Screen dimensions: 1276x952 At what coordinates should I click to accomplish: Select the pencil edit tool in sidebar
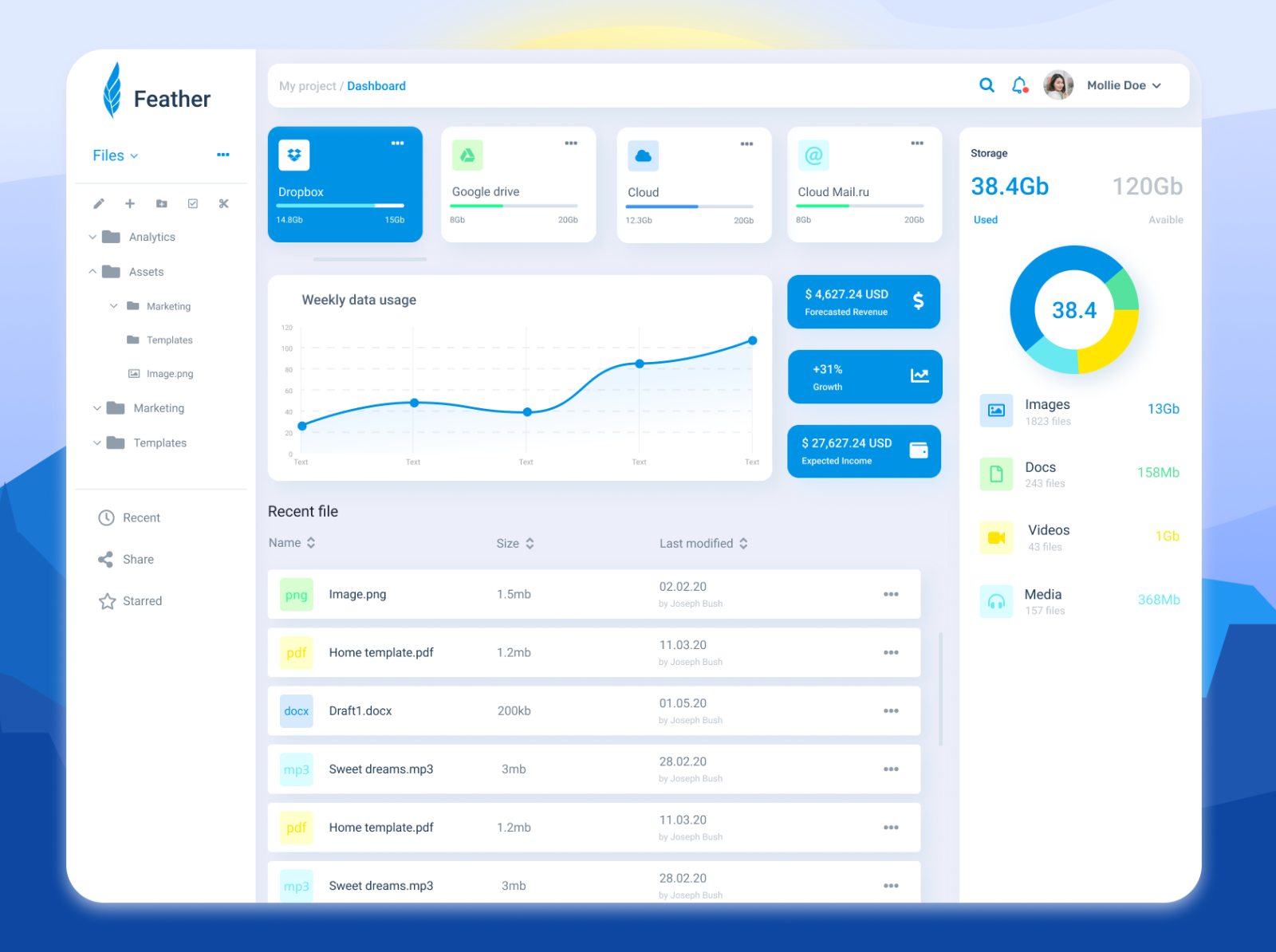pyautogui.click(x=99, y=203)
